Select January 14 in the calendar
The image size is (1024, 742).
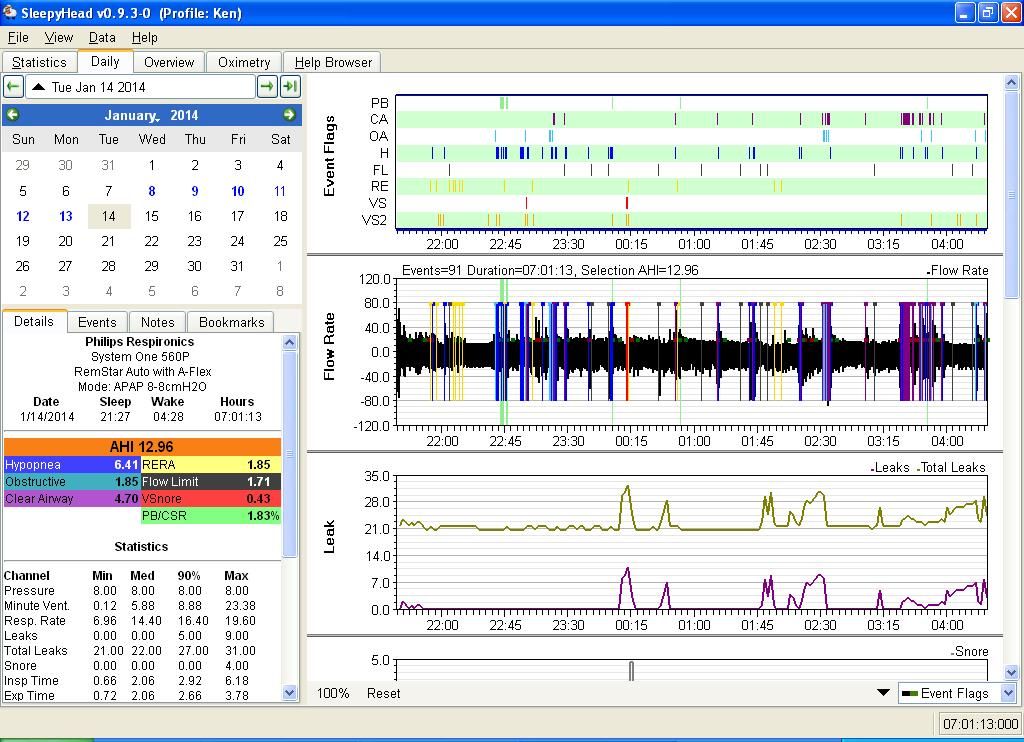109,216
